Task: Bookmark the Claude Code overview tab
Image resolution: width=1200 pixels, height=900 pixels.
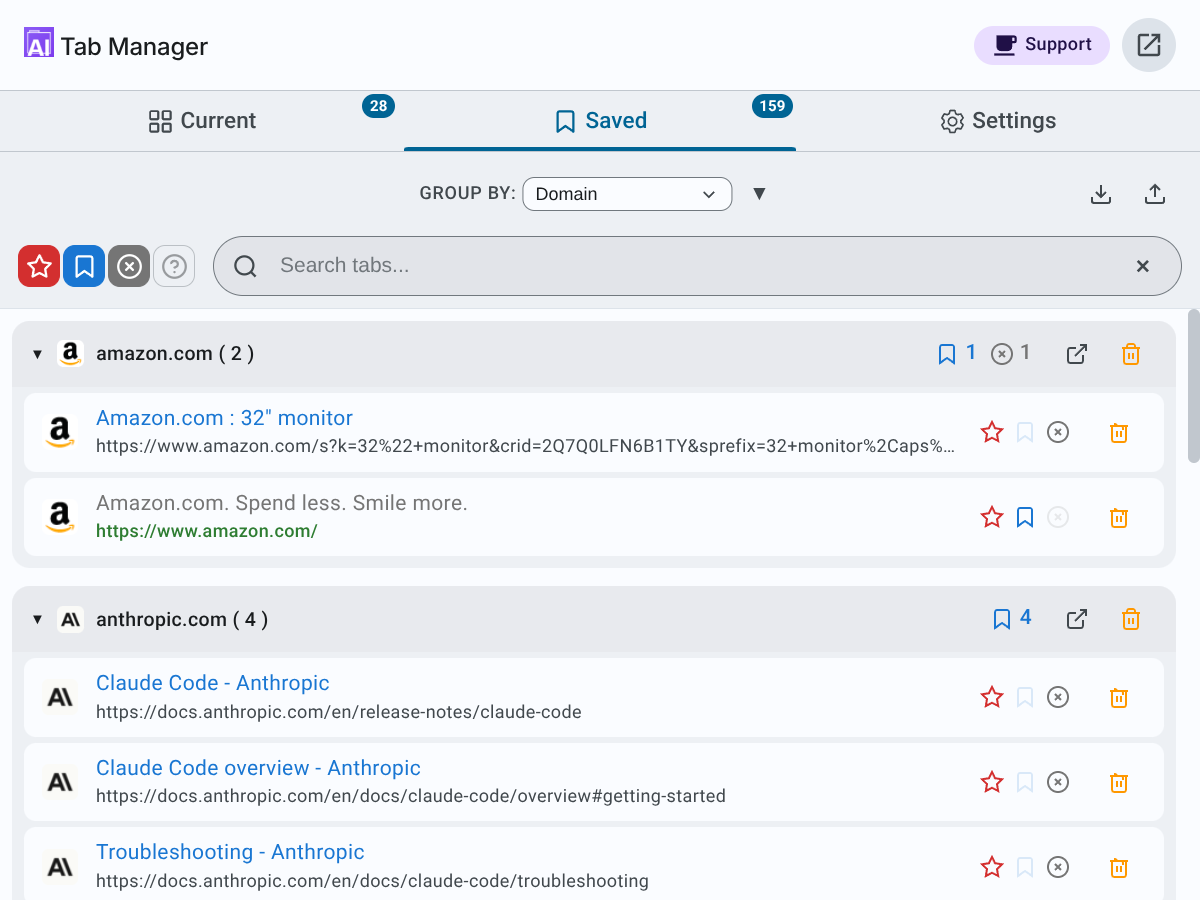Action: pyautogui.click(x=1025, y=782)
